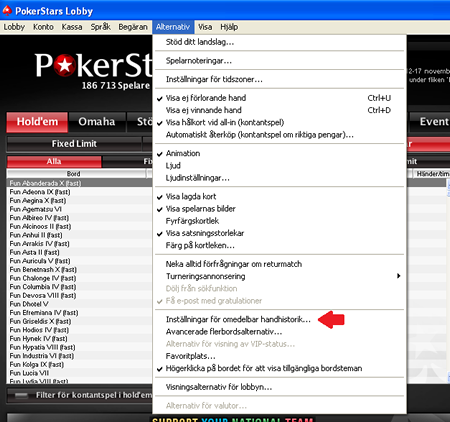Select table Fun Auricula V (fast)
Screen dimensions: 450x422
coord(79,261)
